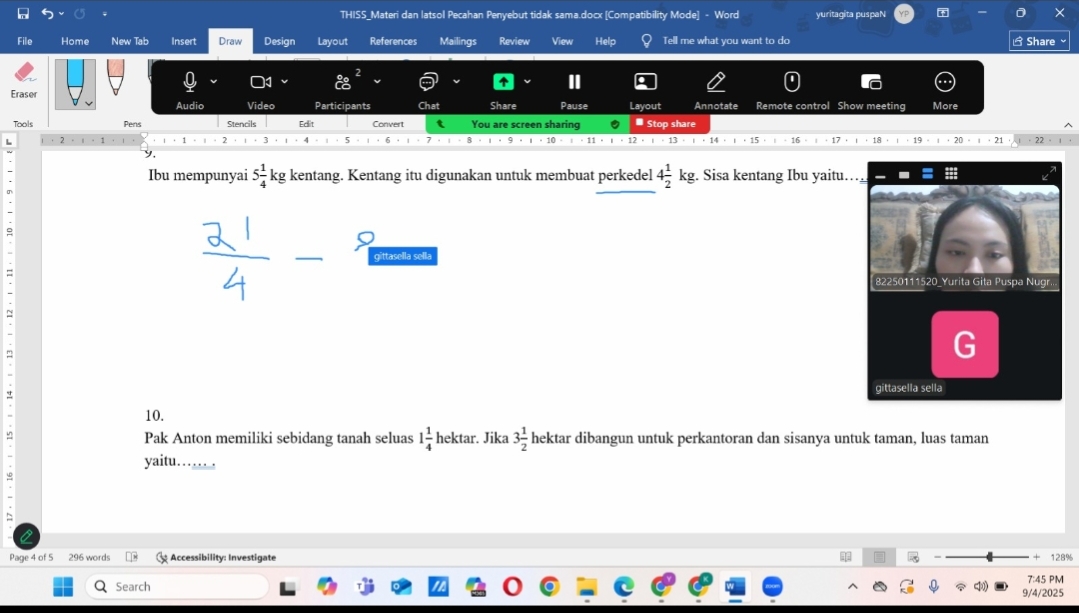Open the Annotate pencil tool

pyautogui.click(x=716, y=82)
